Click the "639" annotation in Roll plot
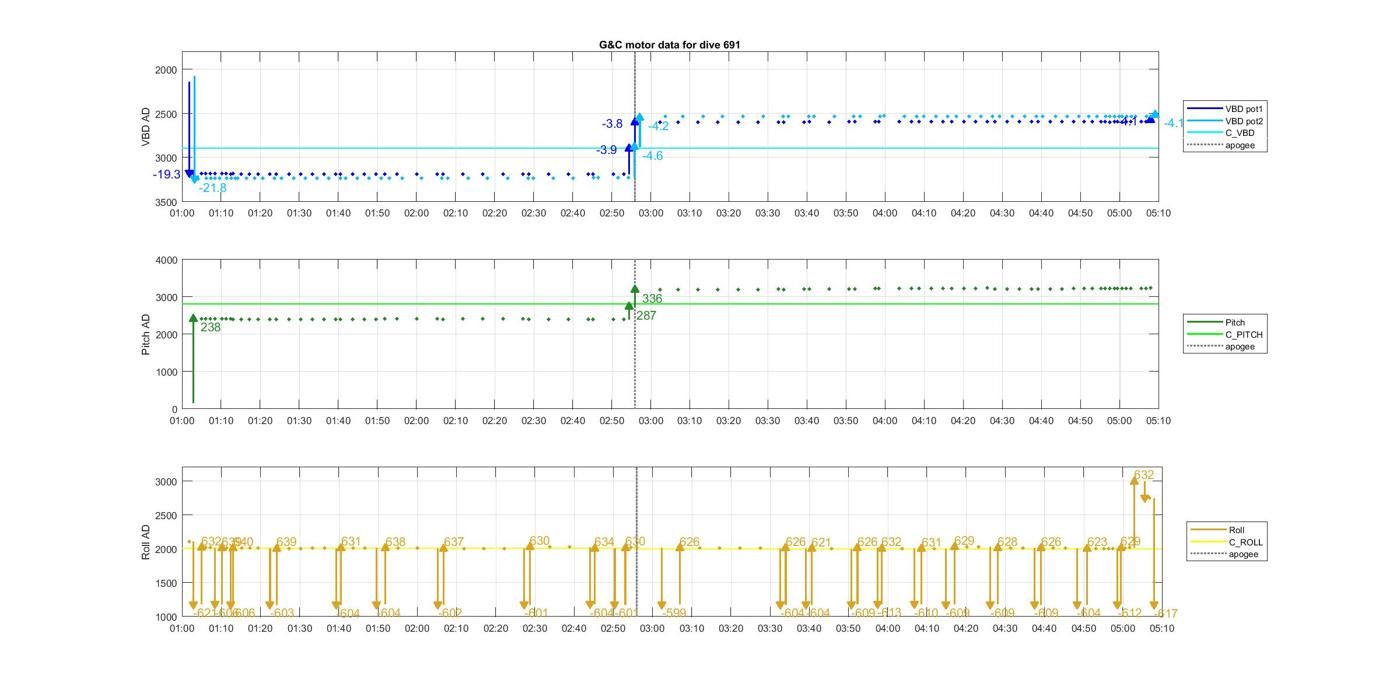 [x=287, y=542]
